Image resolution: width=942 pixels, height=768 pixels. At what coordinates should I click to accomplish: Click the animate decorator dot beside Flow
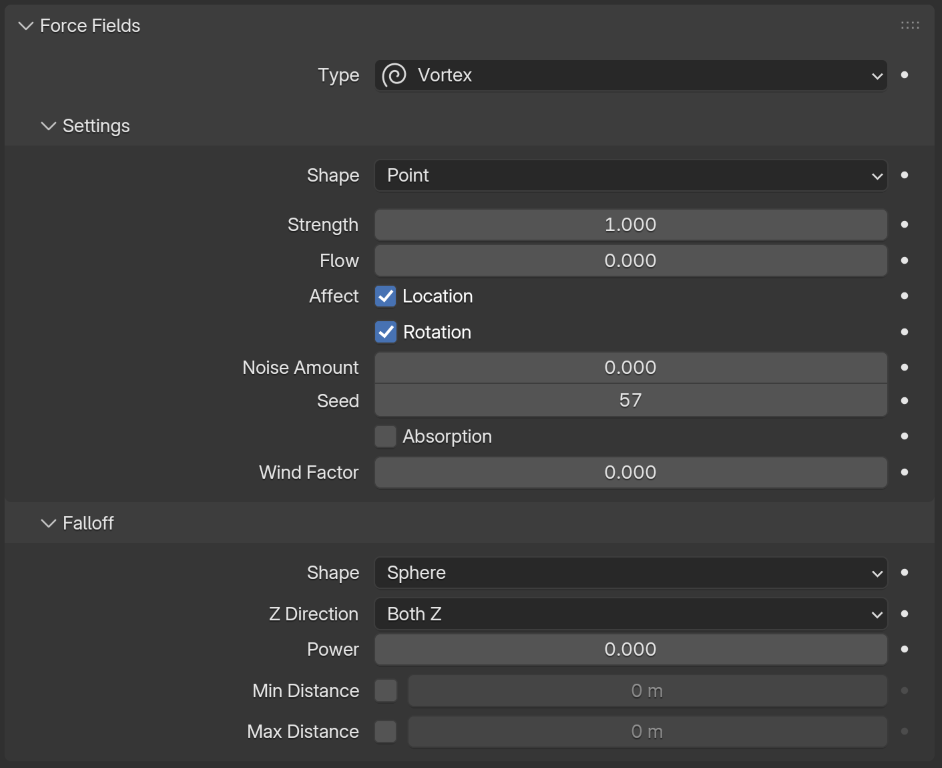pyautogui.click(x=904, y=260)
